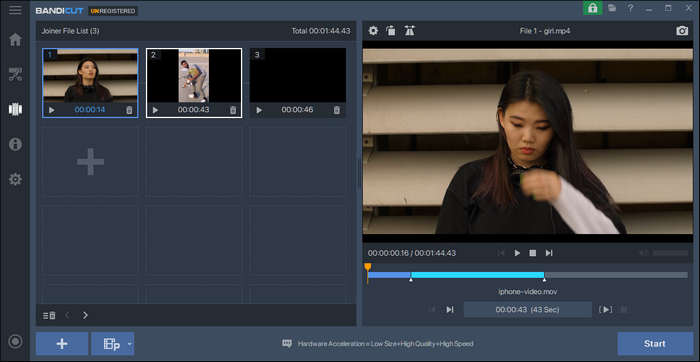Select the girl video thumbnail numbered 1
The width and height of the screenshot is (700, 362).
tap(90, 75)
